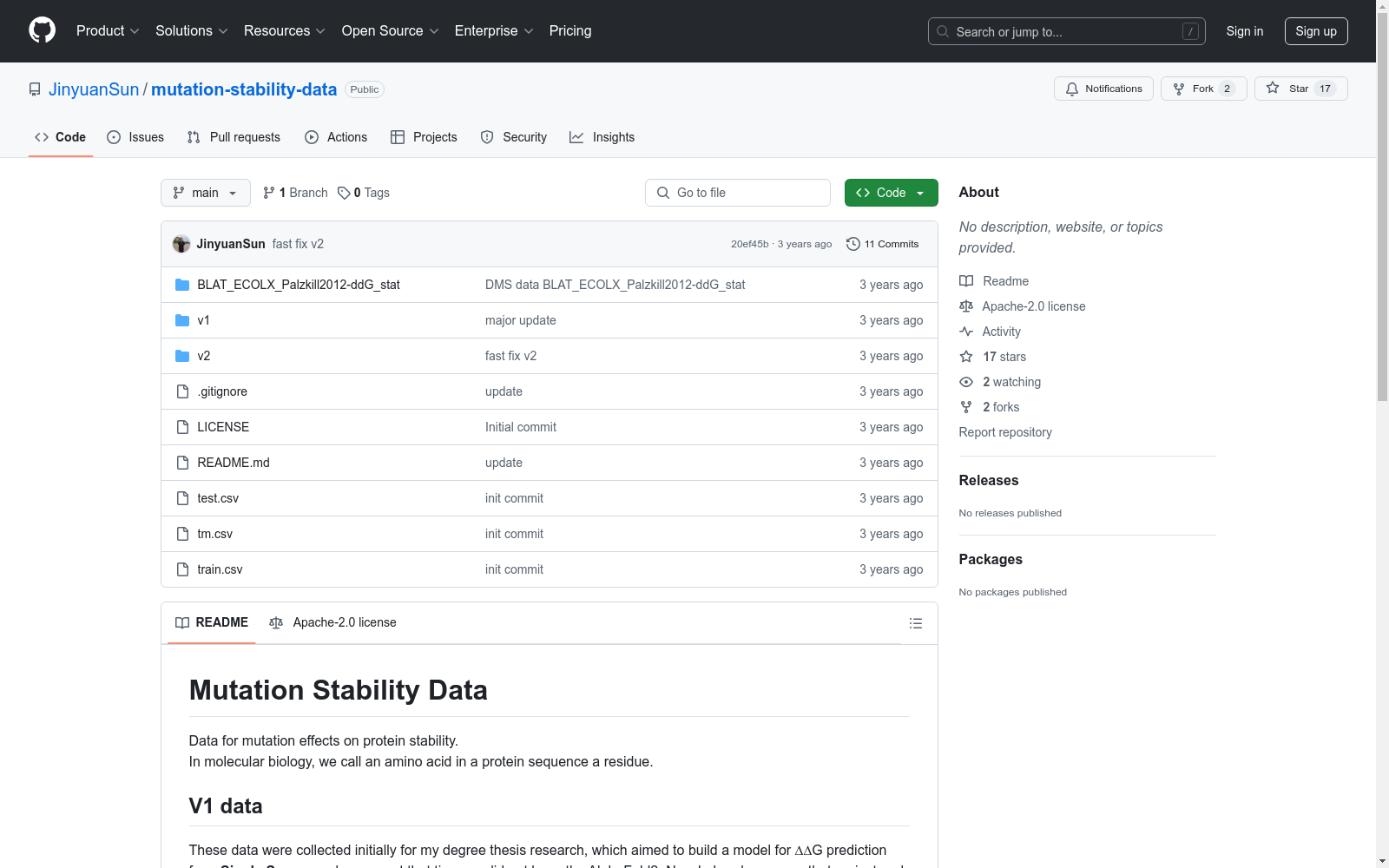Click the magnifier icon in top search
Image resolution: width=1389 pixels, height=868 pixels.
tap(943, 31)
